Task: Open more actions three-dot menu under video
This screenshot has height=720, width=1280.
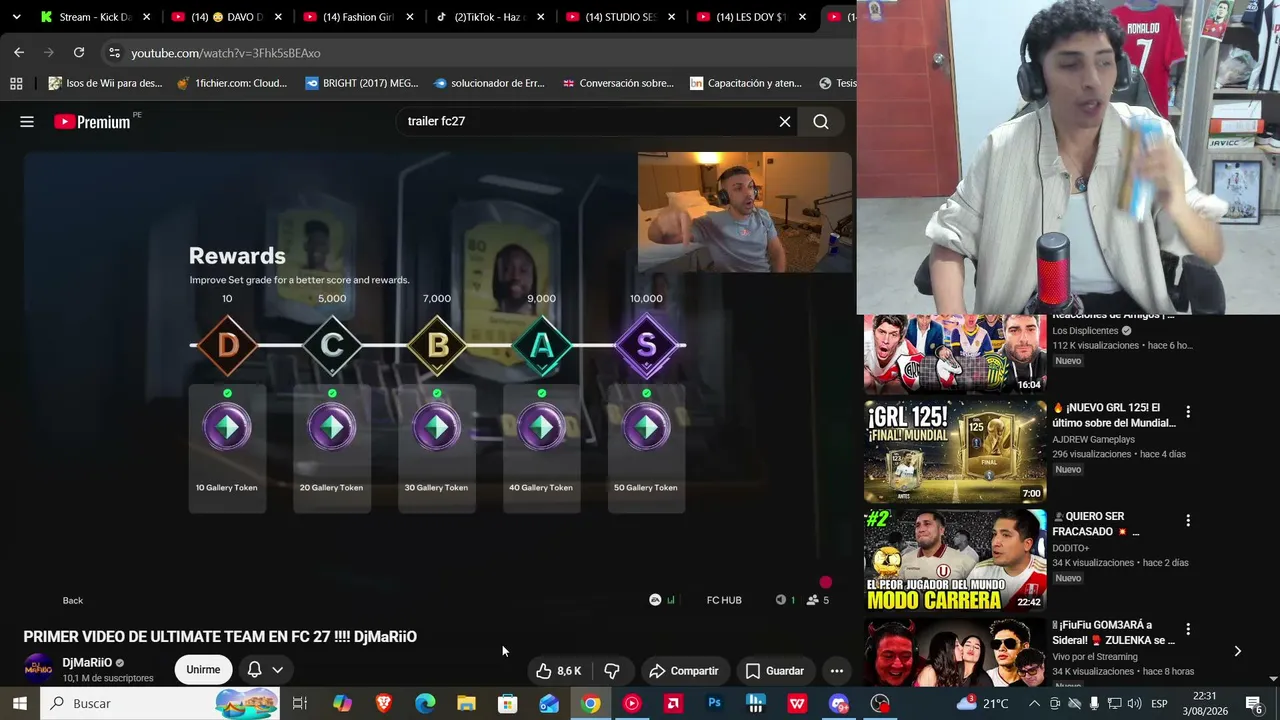Action: tap(837, 671)
